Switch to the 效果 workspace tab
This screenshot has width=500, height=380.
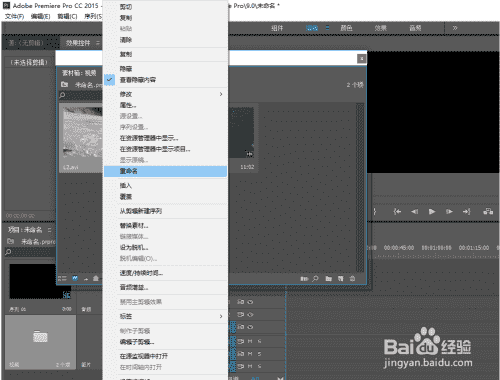tap(380, 28)
